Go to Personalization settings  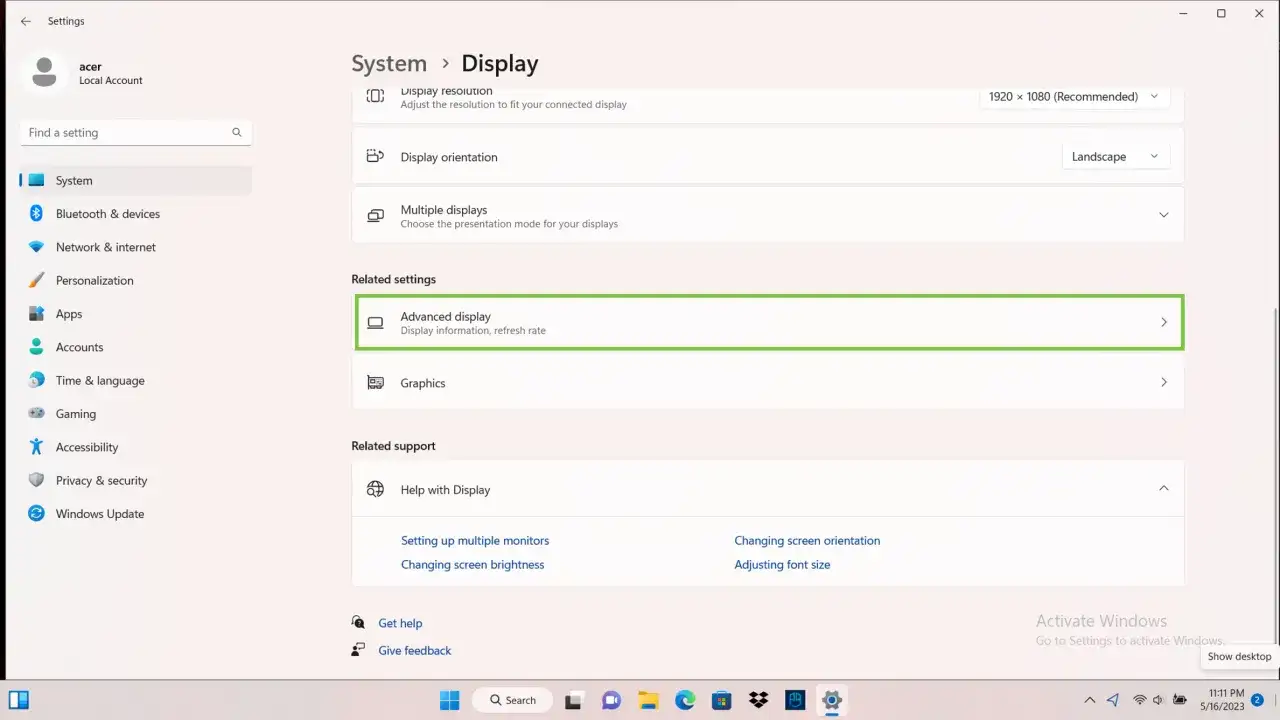coord(94,281)
